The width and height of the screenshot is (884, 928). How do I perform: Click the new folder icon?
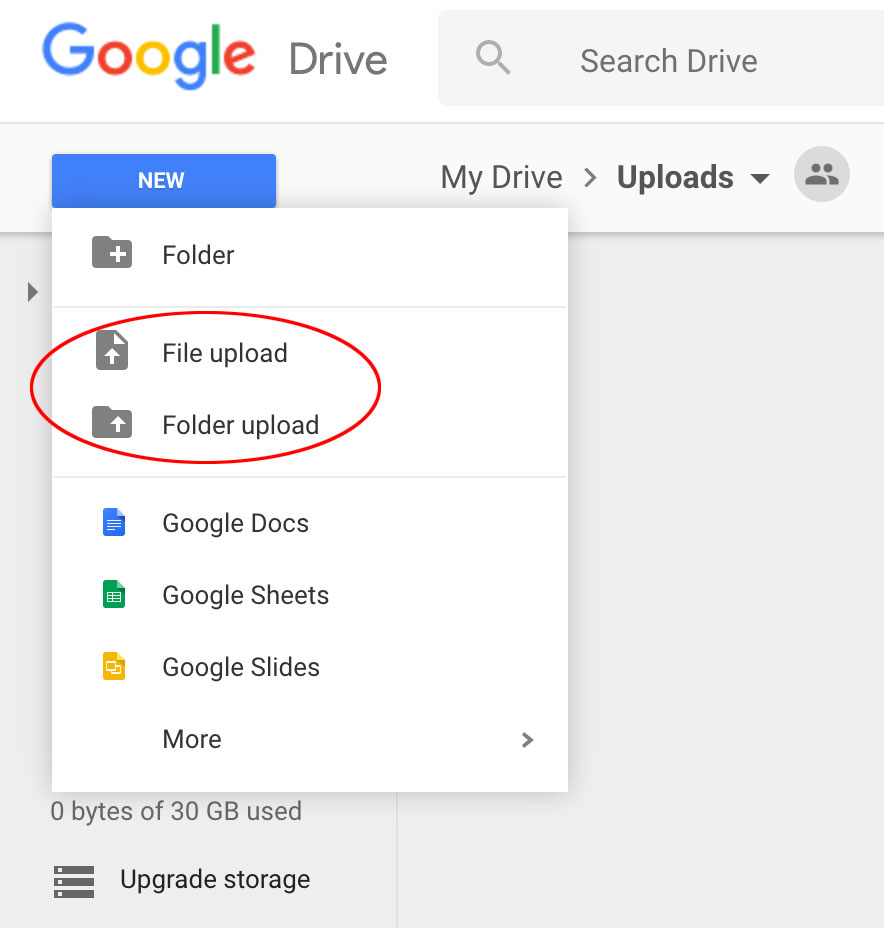pyautogui.click(x=112, y=254)
